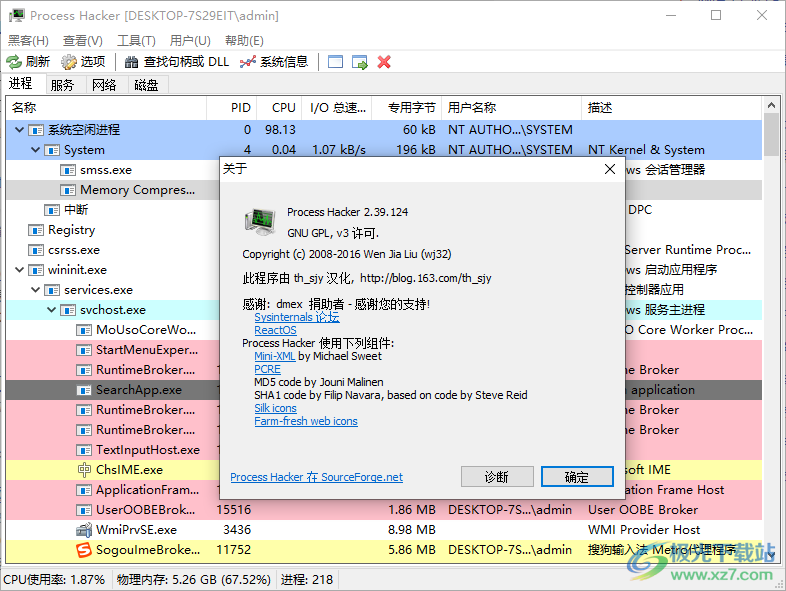Click the Registry process icon
Screen dimensions: 786x591
tap(36, 230)
